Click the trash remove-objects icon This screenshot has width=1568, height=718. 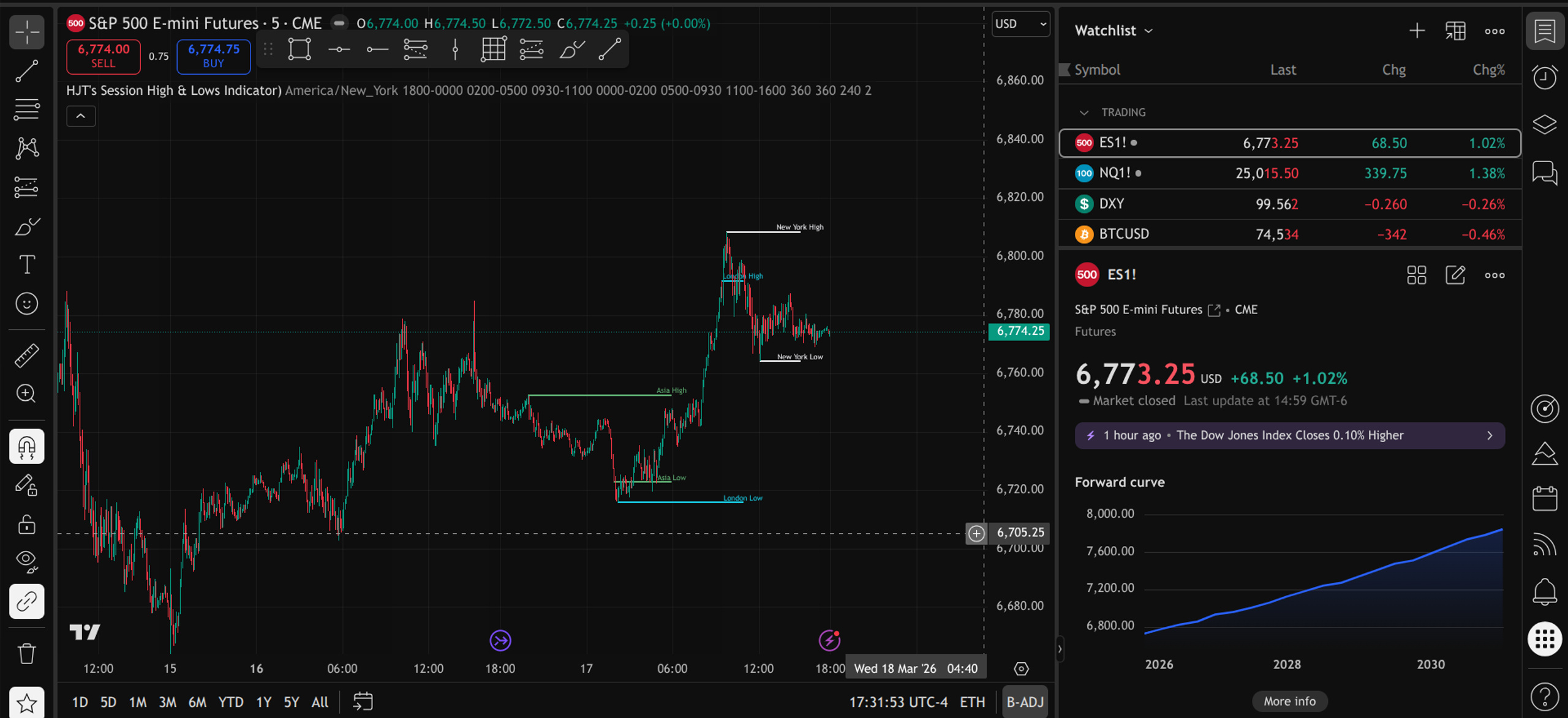pyautogui.click(x=26, y=654)
